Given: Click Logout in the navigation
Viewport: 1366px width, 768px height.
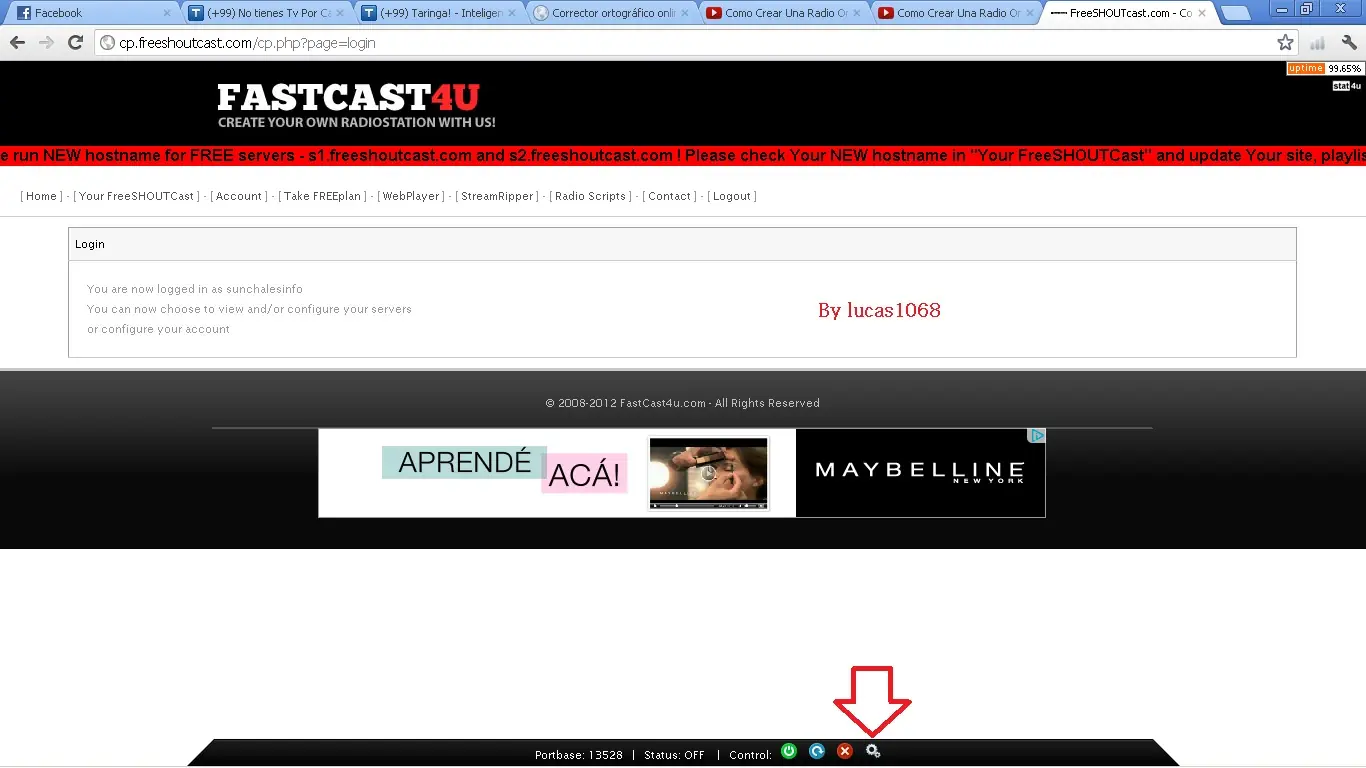Looking at the screenshot, I should (x=732, y=196).
